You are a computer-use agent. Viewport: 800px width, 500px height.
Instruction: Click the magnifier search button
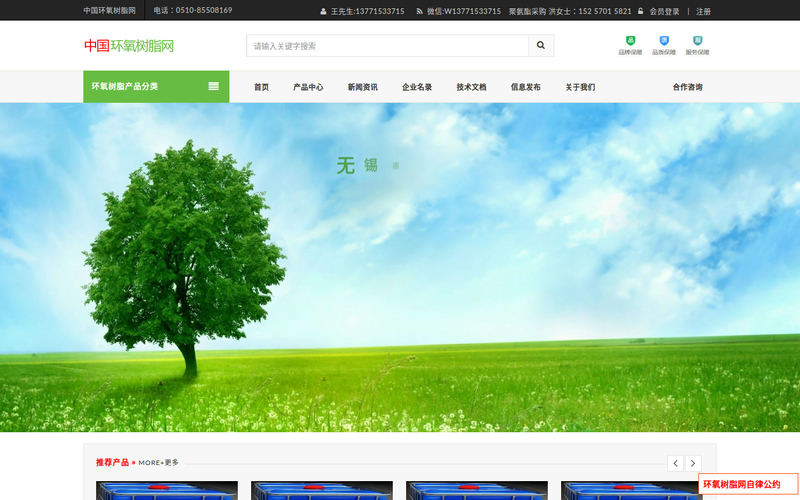click(541, 45)
